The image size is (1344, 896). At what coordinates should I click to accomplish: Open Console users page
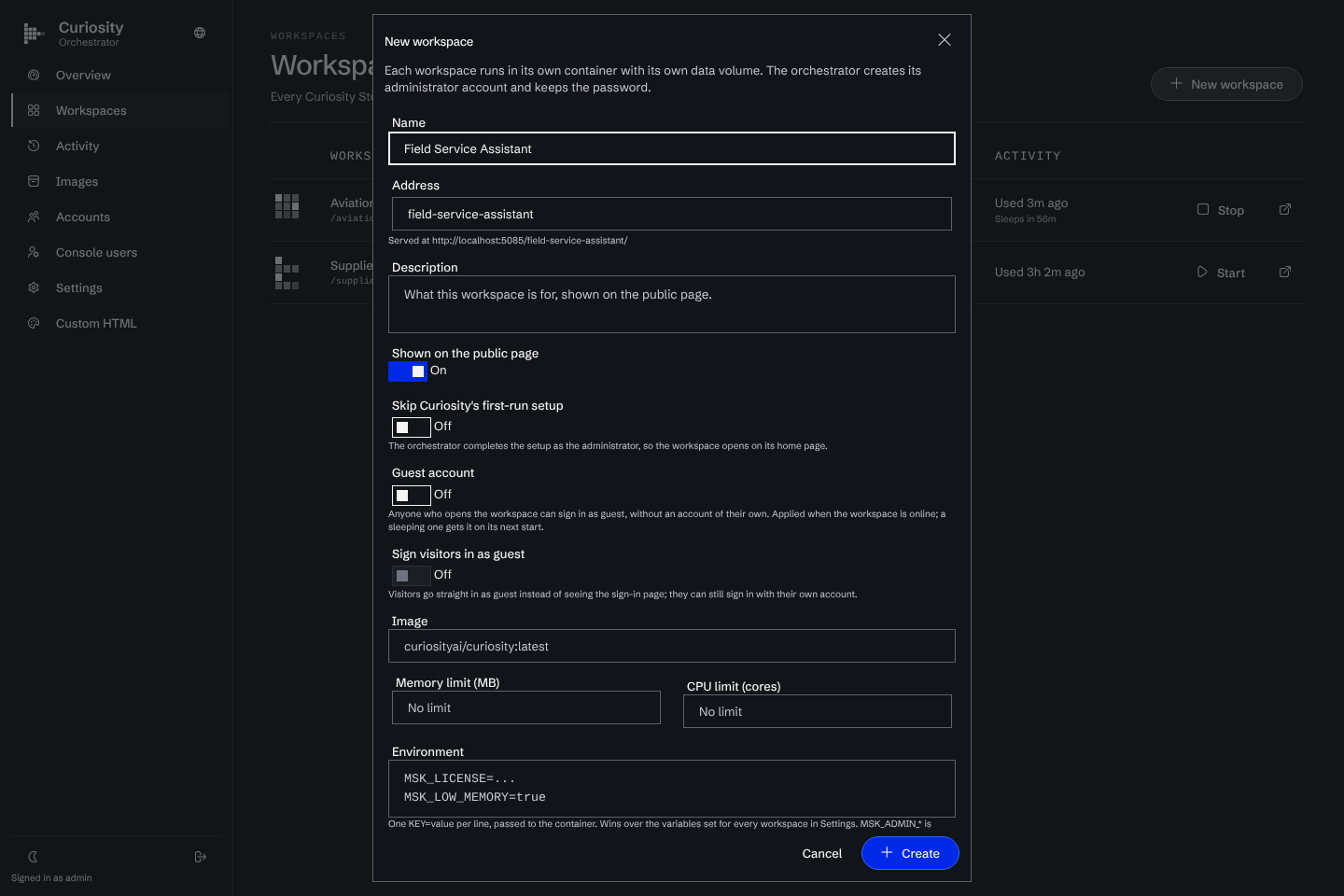120,252
